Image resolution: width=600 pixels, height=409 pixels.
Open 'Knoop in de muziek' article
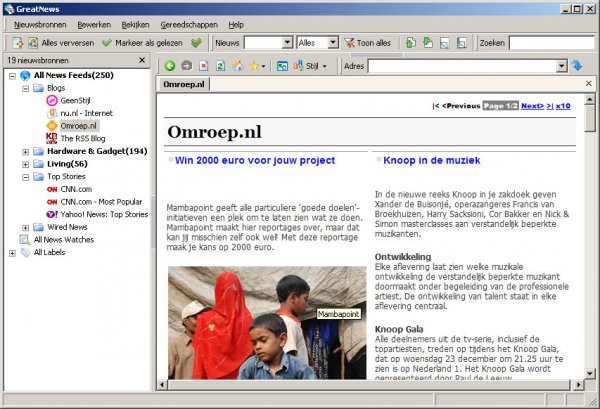coord(432,160)
